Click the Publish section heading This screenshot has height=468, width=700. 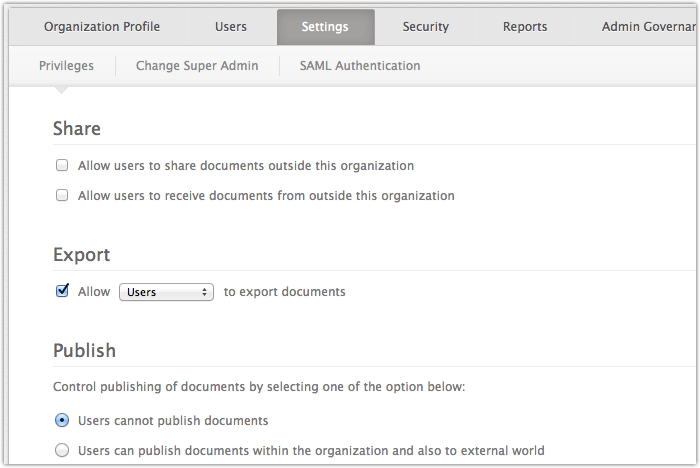[84, 351]
